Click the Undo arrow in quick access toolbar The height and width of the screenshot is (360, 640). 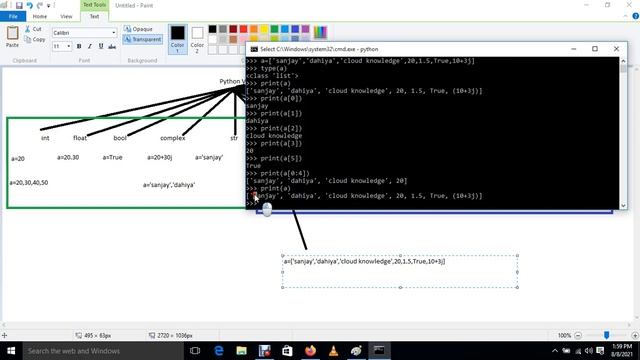pos(29,5)
